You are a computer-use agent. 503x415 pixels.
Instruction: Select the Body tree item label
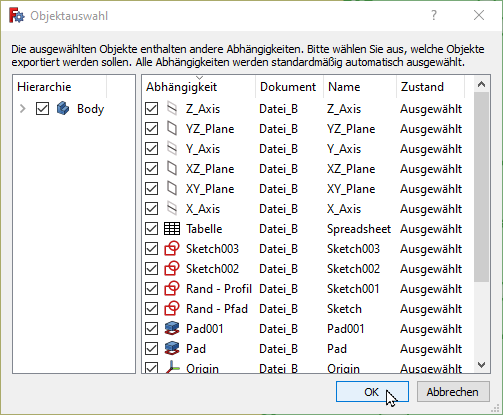90,109
